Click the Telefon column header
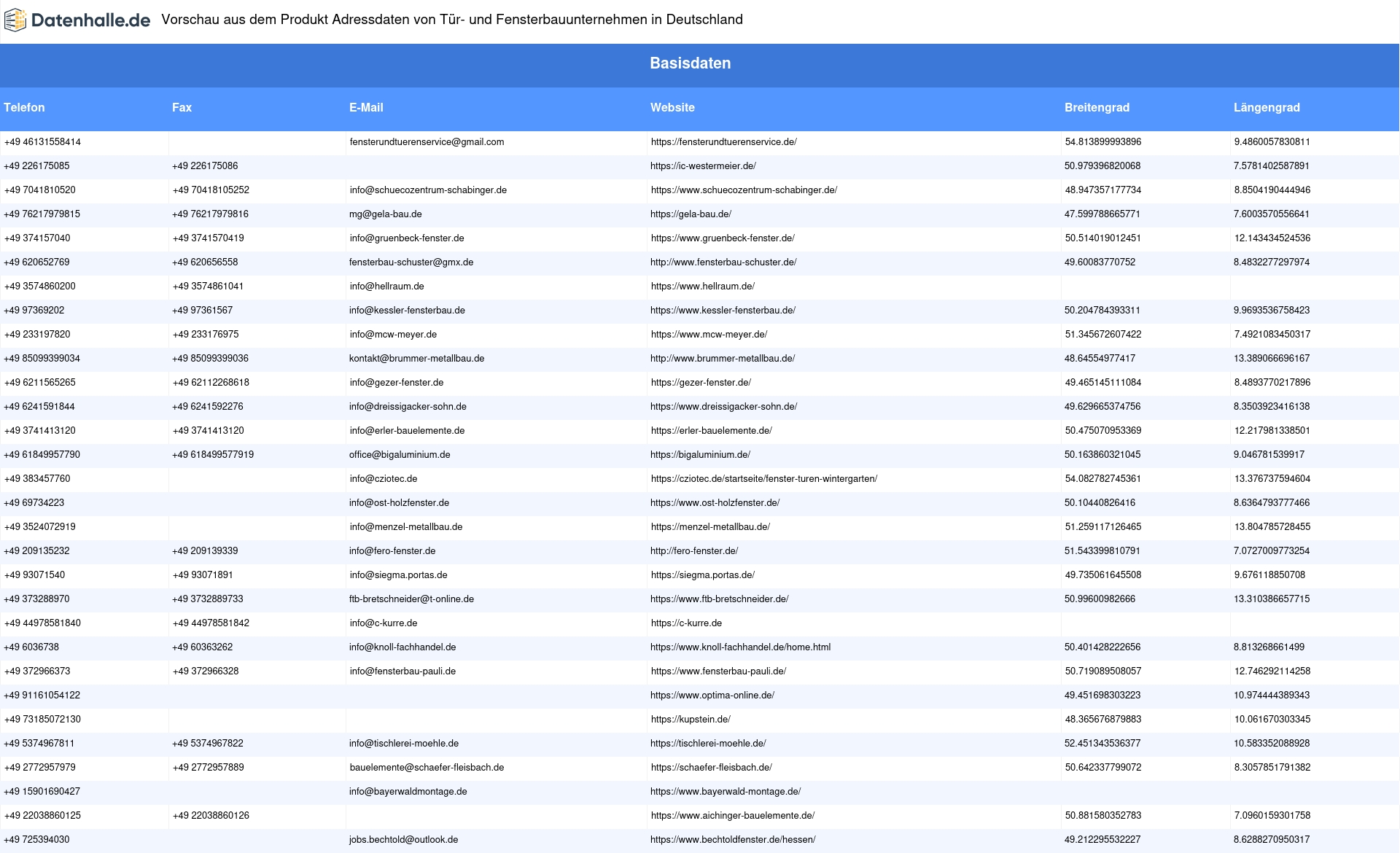 (x=24, y=108)
